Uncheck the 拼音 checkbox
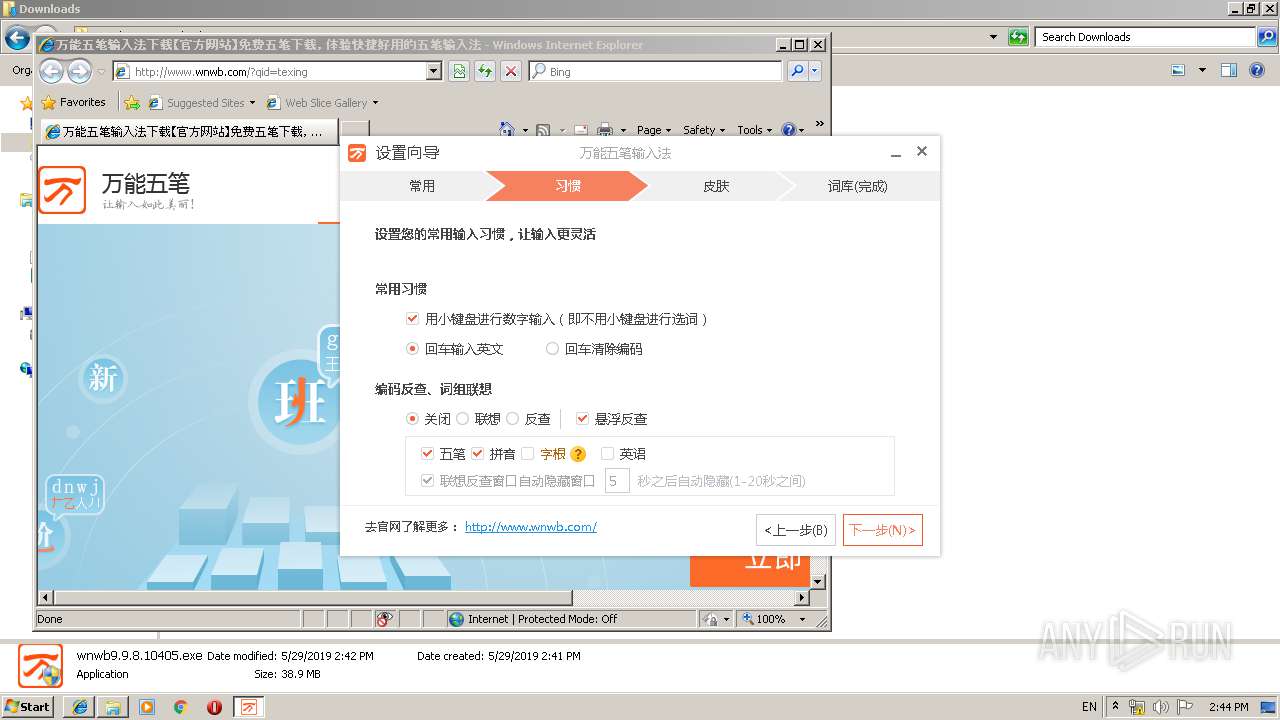This screenshot has height=720, width=1280. (477, 454)
